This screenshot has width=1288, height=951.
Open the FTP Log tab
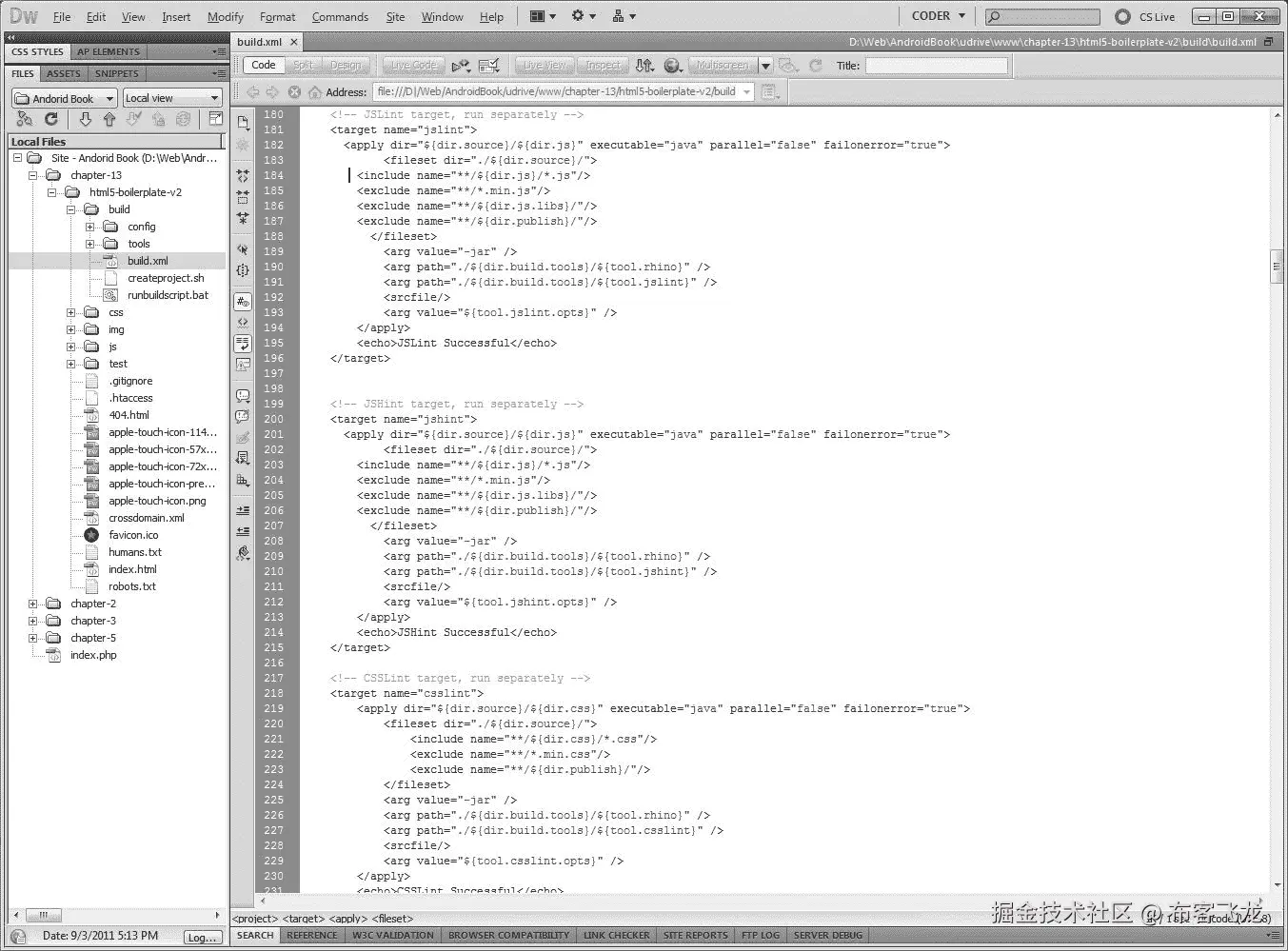760,935
